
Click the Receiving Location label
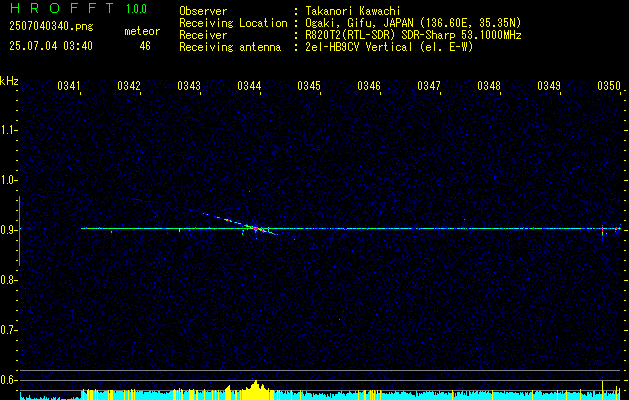click(x=233, y=23)
